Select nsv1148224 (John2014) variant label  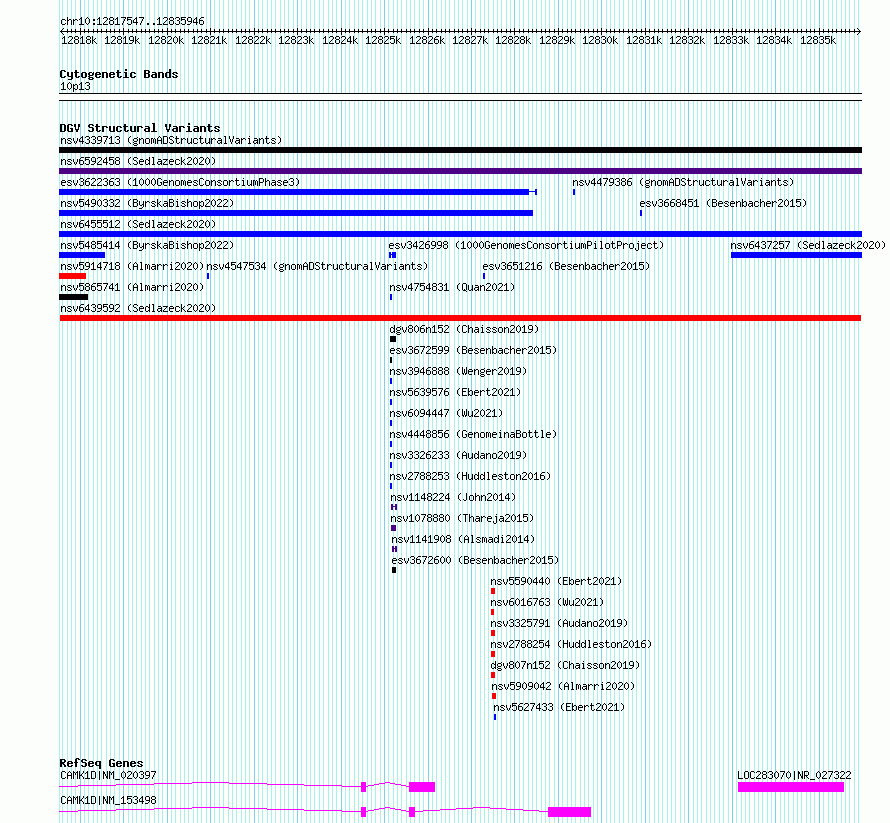453,497
